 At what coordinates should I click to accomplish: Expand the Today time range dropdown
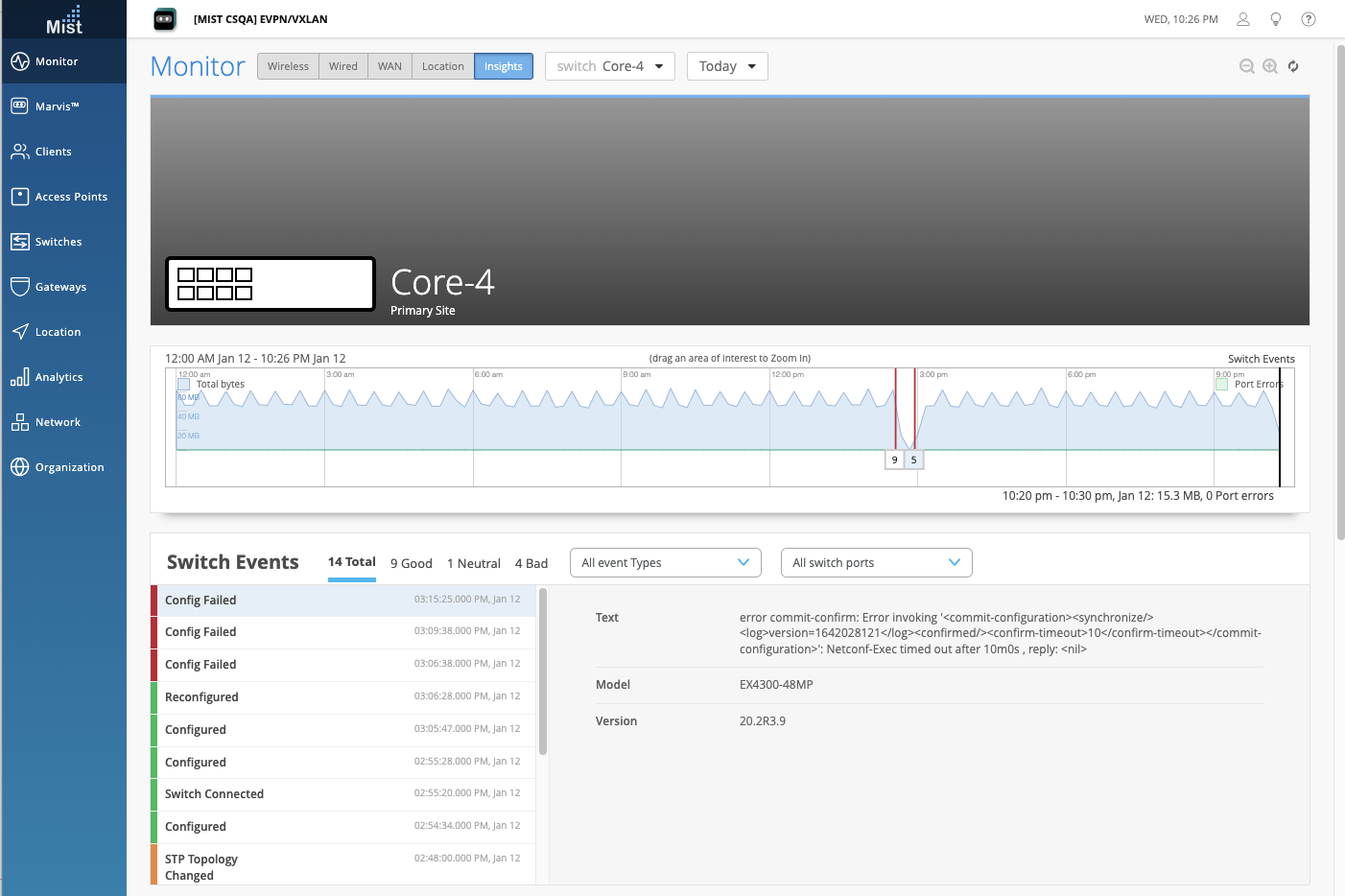[x=727, y=66]
